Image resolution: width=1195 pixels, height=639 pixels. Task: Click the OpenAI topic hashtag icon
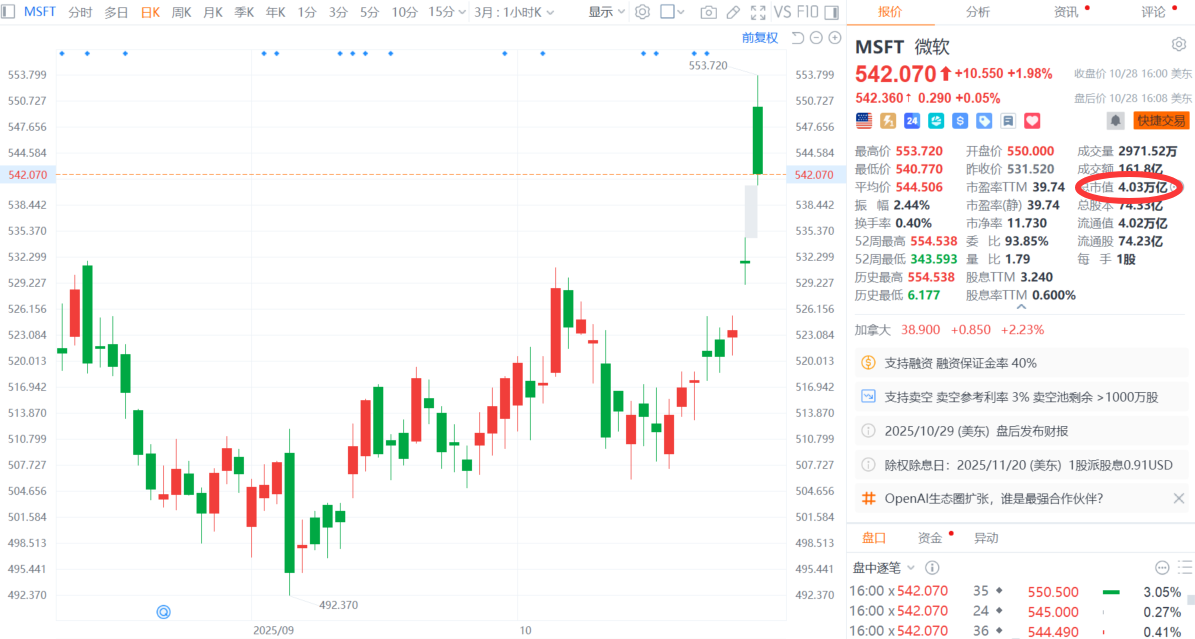pyautogui.click(x=868, y=499)
